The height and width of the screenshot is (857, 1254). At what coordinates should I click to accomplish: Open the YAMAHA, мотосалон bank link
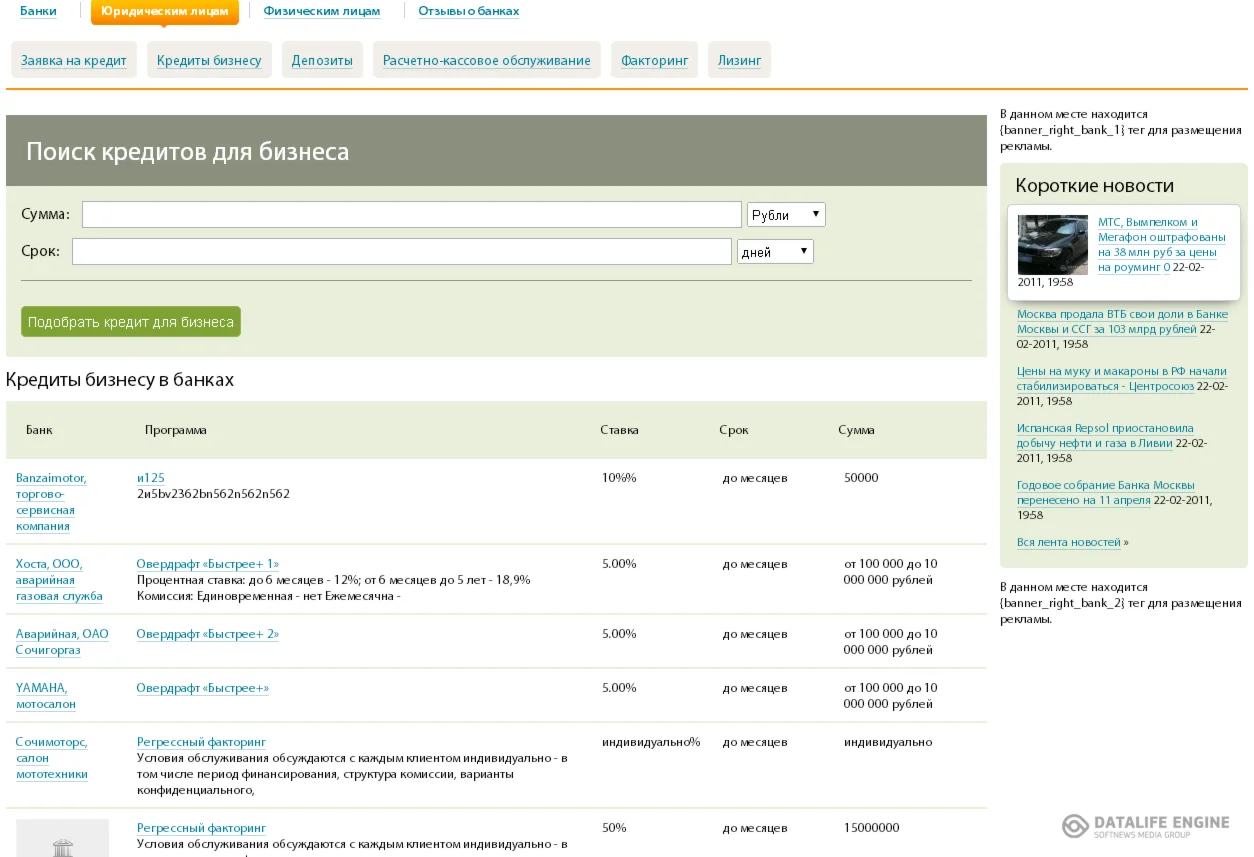[46, 696]
